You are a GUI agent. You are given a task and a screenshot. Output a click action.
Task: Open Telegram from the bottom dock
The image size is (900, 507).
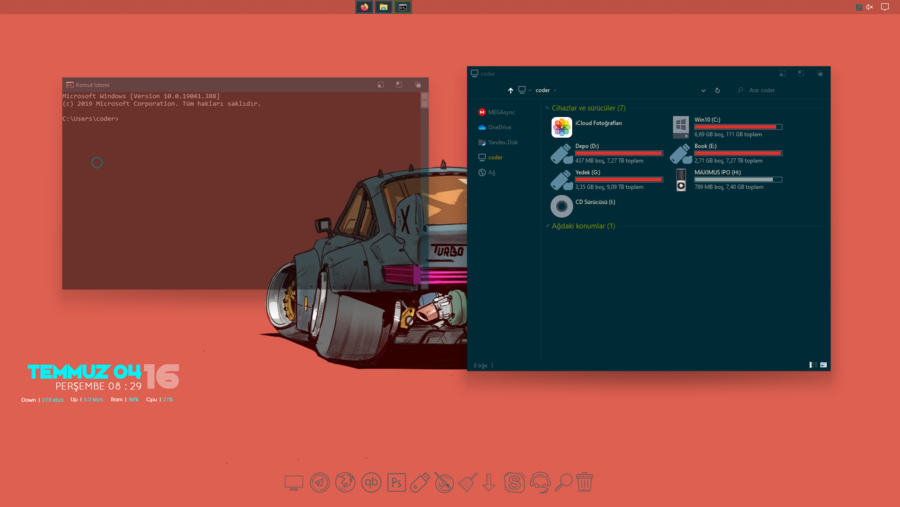pos(320,482)
